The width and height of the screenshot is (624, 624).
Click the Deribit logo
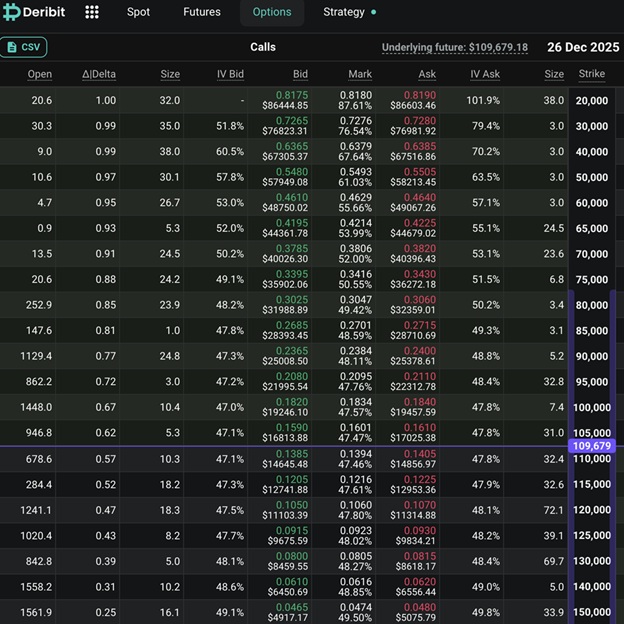pos(38,12)
